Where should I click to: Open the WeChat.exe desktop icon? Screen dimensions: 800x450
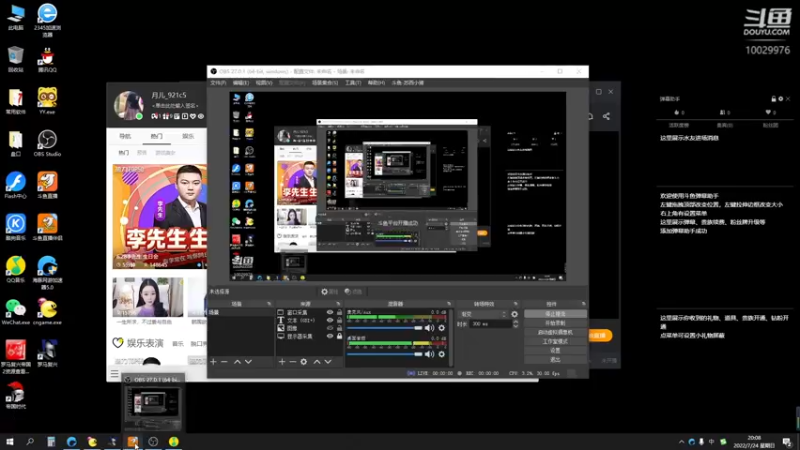[x=15, y=312]
